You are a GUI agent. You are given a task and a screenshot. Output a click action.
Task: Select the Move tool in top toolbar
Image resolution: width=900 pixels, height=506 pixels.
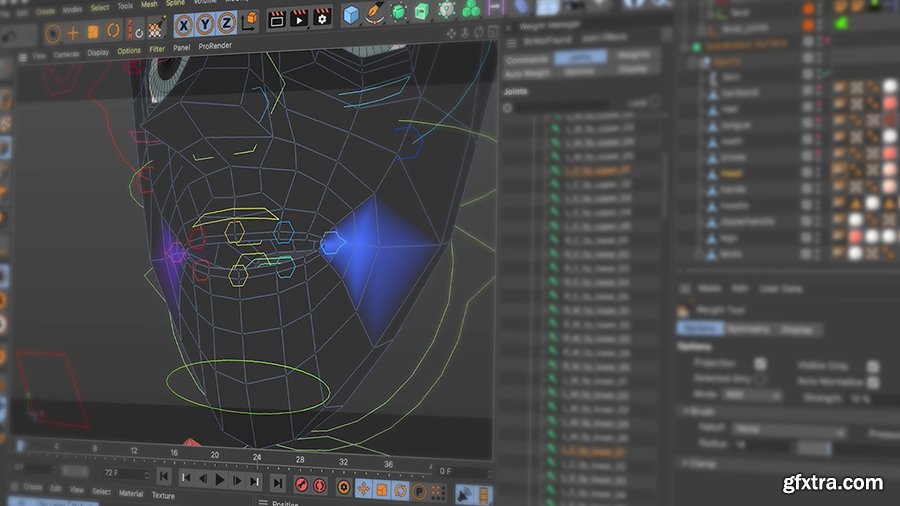[x=72, y=32]
